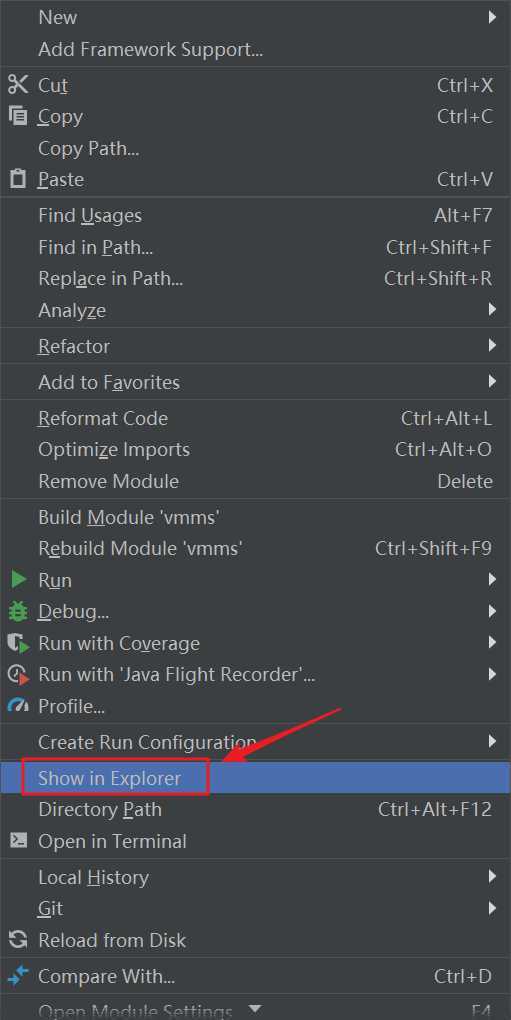This screenshot has height=1020, width=511.
Task: Click the Paste clipboard icon
Action: (x=18, y=179)
